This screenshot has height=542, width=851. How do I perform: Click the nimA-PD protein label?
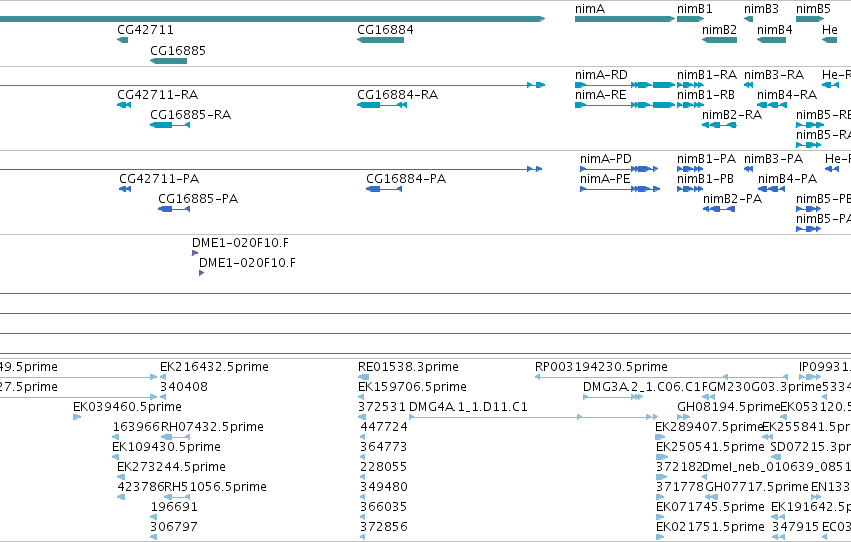click(606, 159)
